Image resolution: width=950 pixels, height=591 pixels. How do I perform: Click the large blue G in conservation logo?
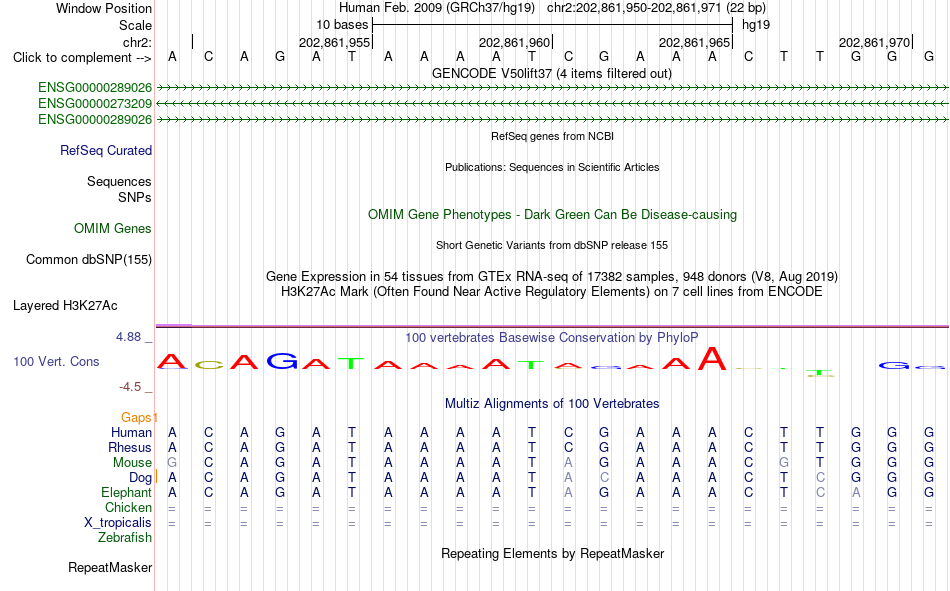tap(282, 361)
